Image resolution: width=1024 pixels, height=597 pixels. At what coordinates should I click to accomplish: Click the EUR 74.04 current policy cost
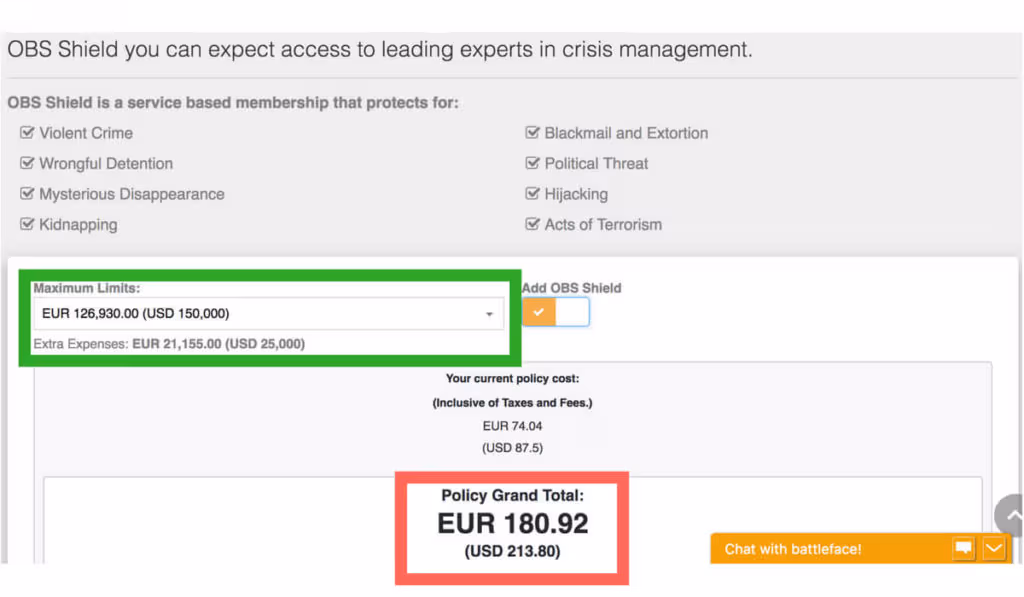[x=513, y=426]
